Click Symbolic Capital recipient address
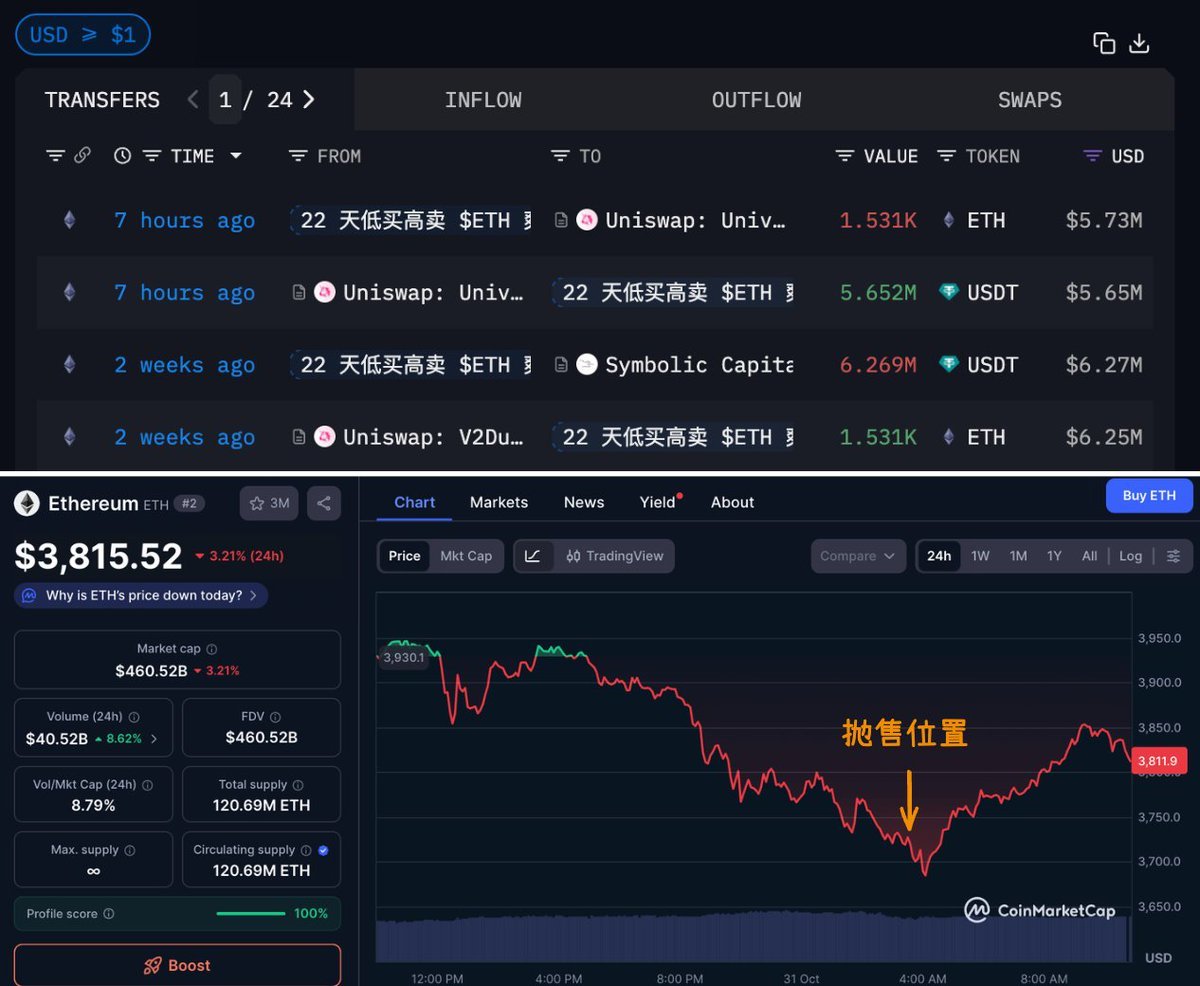Screen dimensions: 1200x986 pyautogui.click(x=699, y=365)
